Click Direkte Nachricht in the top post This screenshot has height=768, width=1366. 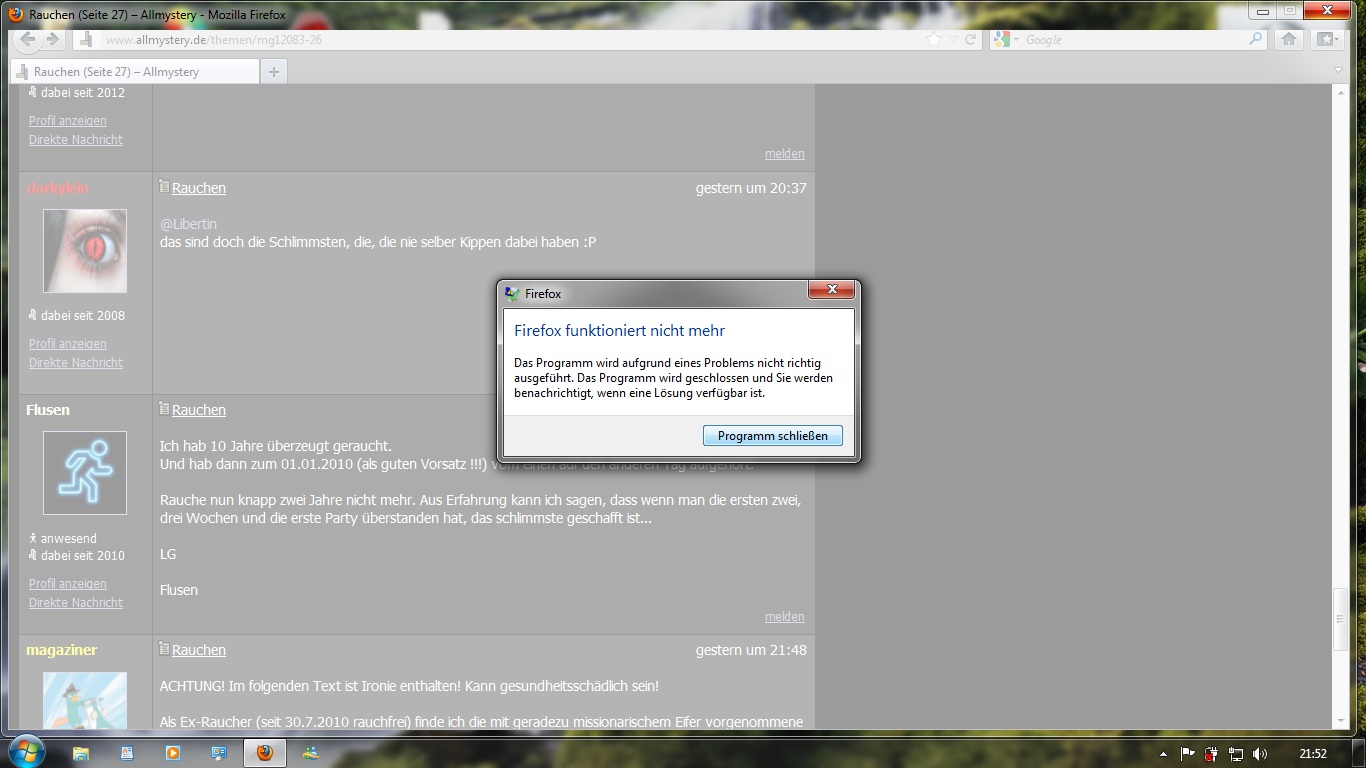click(75, 140)
